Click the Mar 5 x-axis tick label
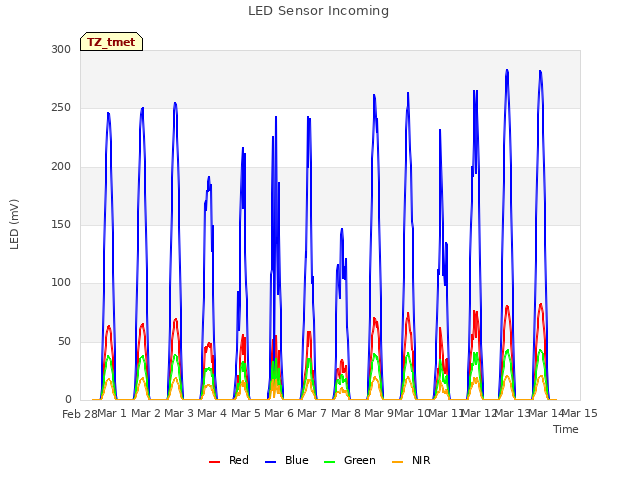The height and width of the screenshot is (480, 640). click(246, 413)
